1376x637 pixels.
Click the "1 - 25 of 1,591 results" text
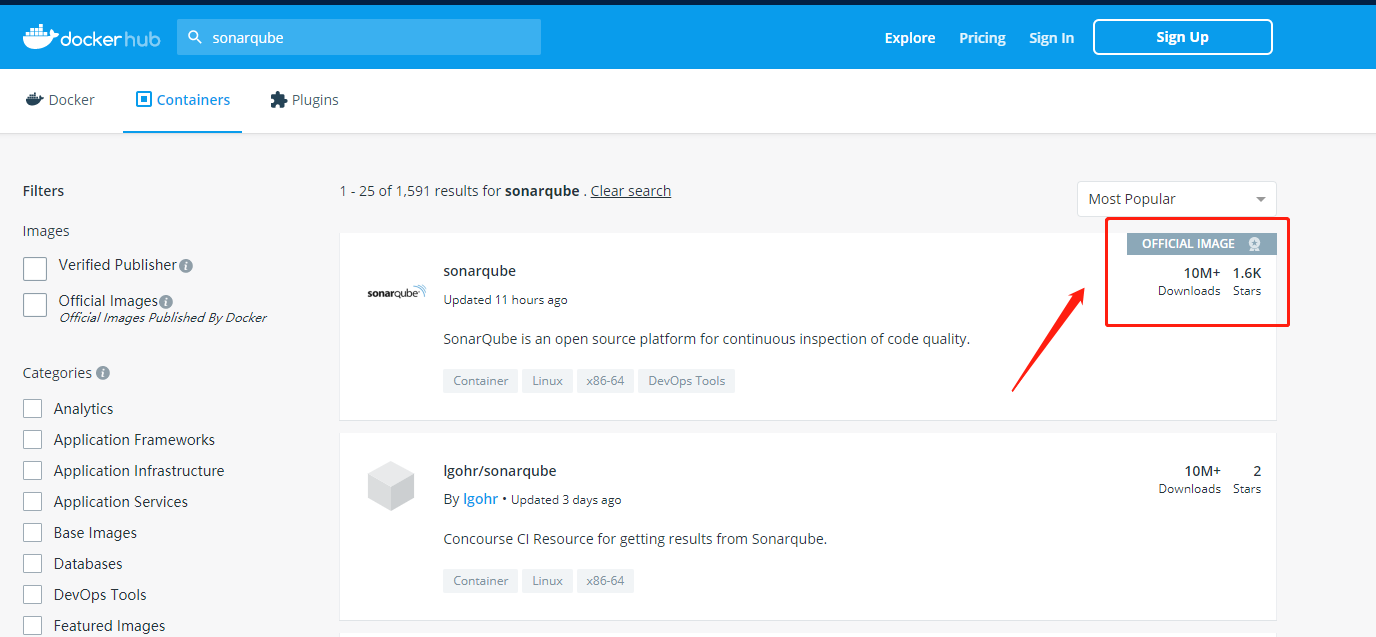420,191
